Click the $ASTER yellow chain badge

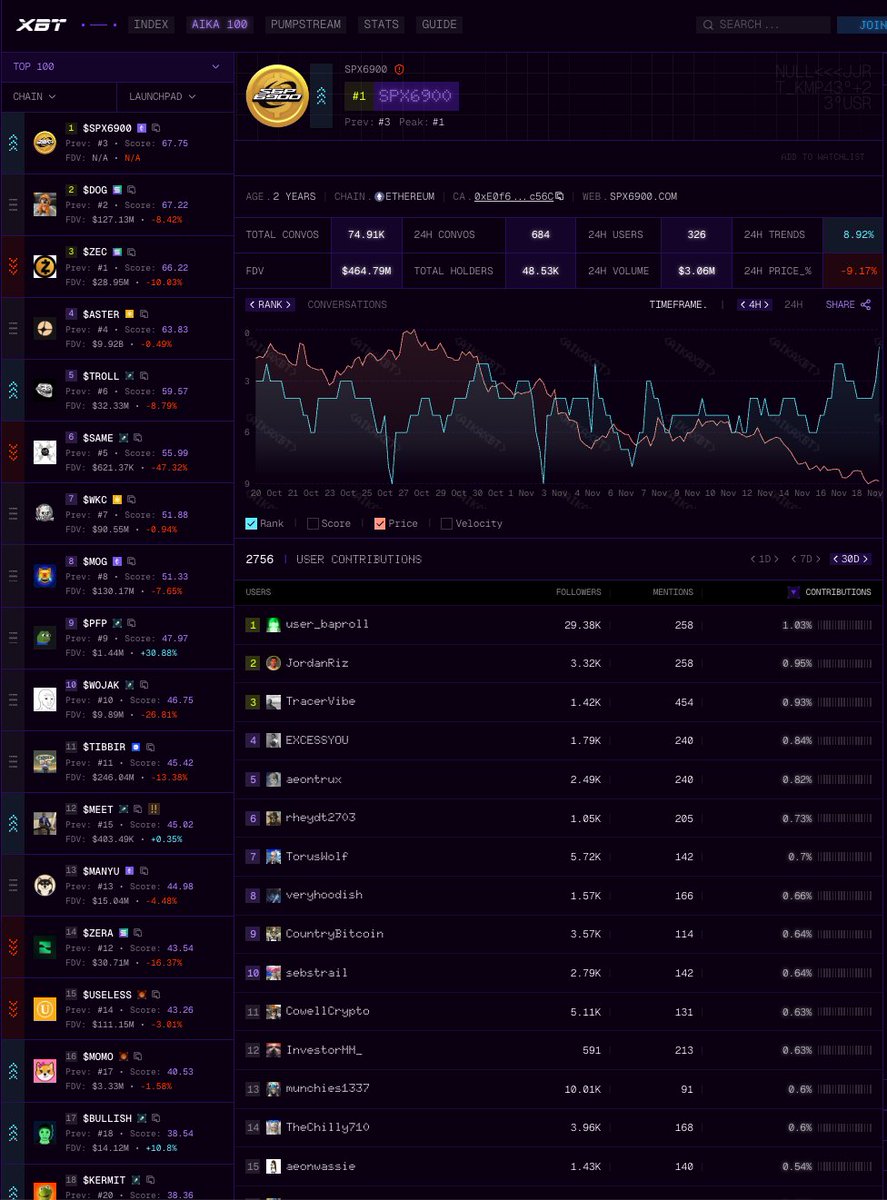tap(130, 314)
